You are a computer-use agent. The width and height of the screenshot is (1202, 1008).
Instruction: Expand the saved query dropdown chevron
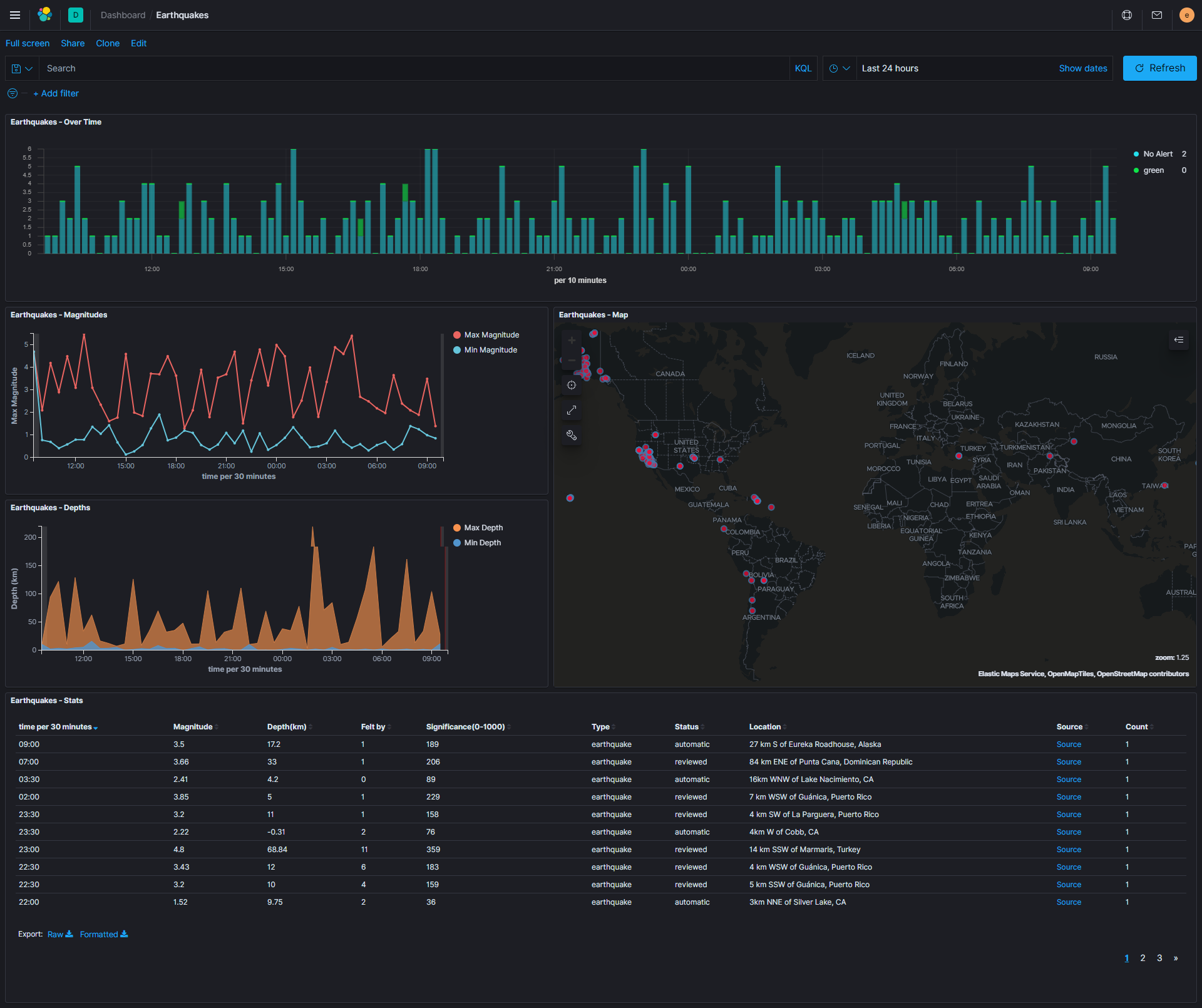pyautogui.click(x=28, y=68)
